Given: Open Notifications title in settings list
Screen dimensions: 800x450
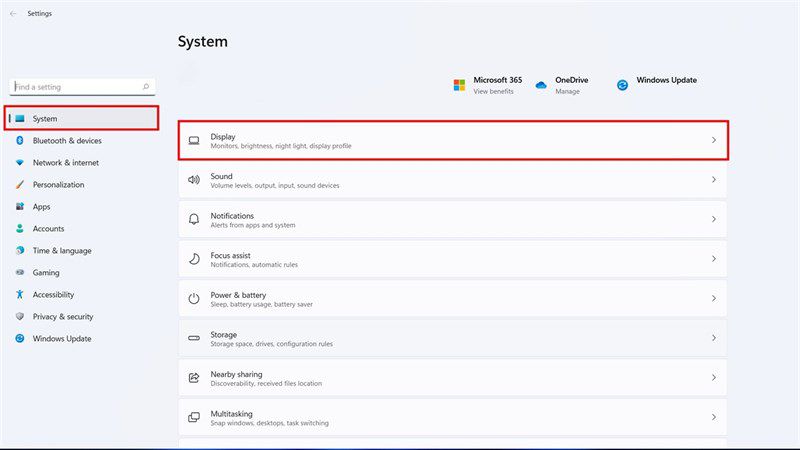Looking at the screenshot, I should pyautogui.click(x=232, y=216).
